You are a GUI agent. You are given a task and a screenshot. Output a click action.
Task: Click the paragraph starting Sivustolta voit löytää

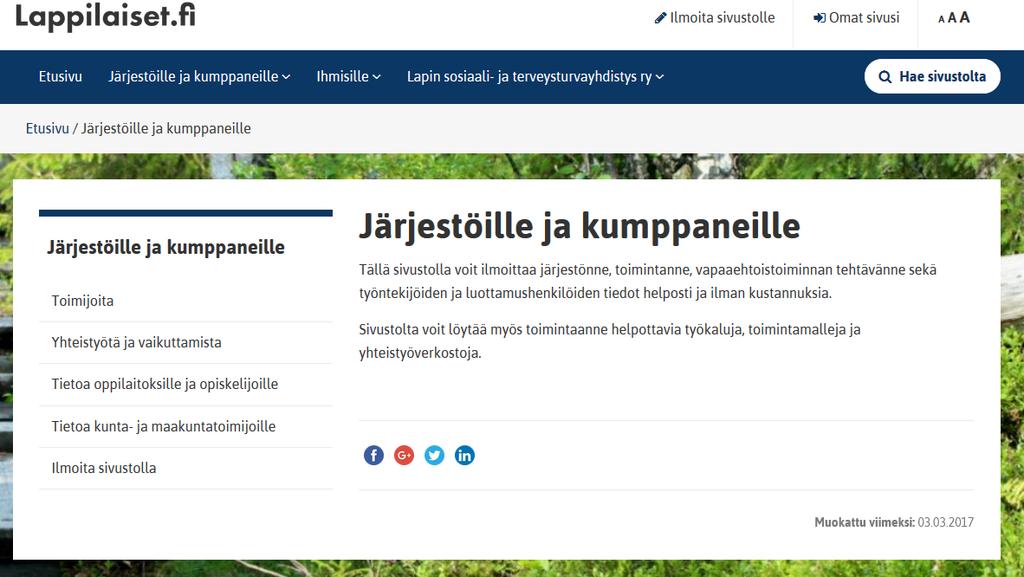pos(610,341)
